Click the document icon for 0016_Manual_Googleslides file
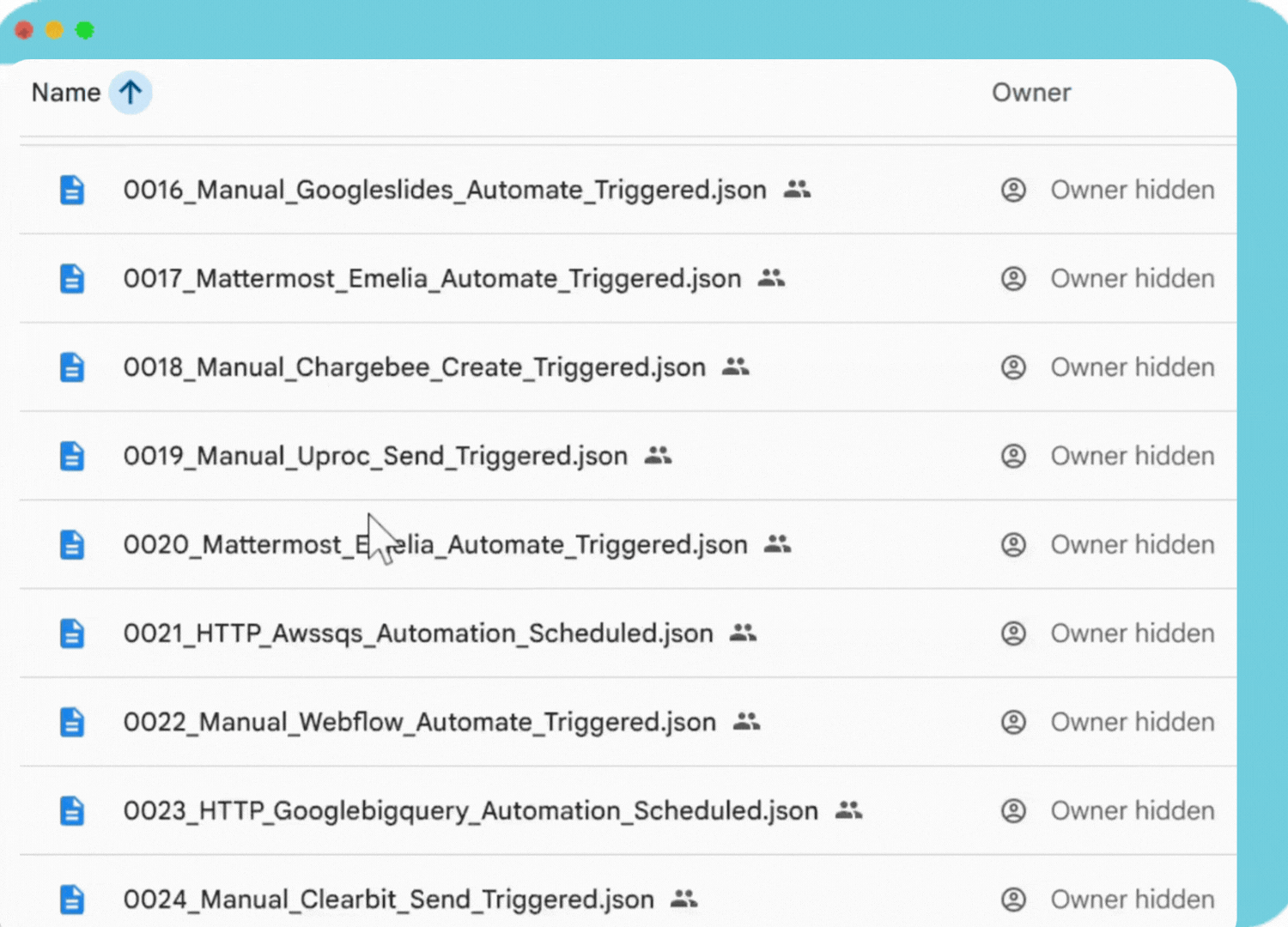Viewport: 1288px width, 927px height. (72, 190)
